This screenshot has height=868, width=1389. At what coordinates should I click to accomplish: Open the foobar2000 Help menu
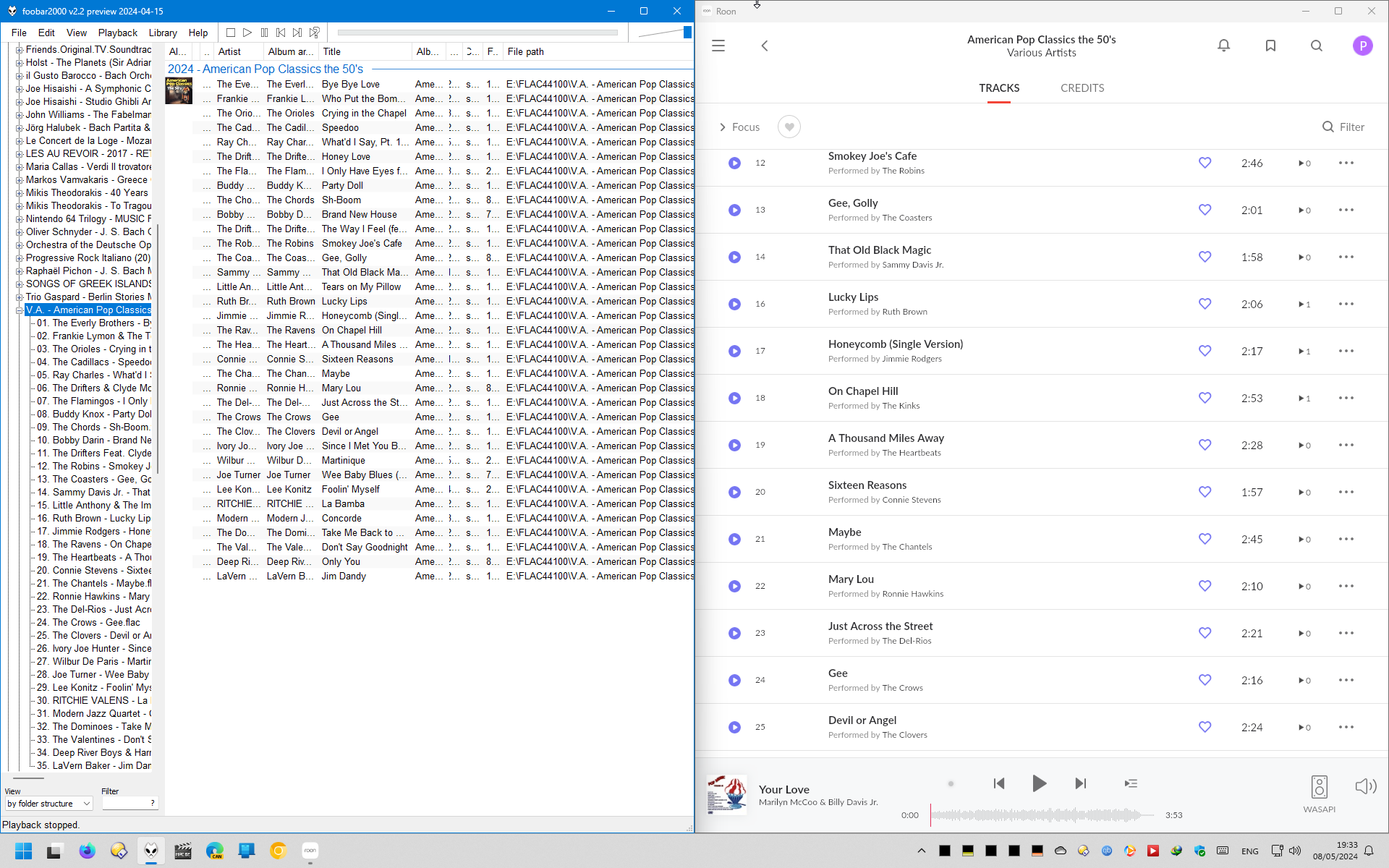coord(198,33)
